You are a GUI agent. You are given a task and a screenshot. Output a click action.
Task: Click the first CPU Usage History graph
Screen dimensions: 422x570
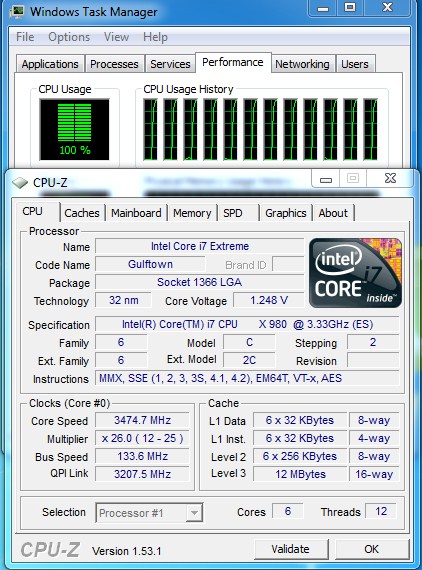[150, 129]
